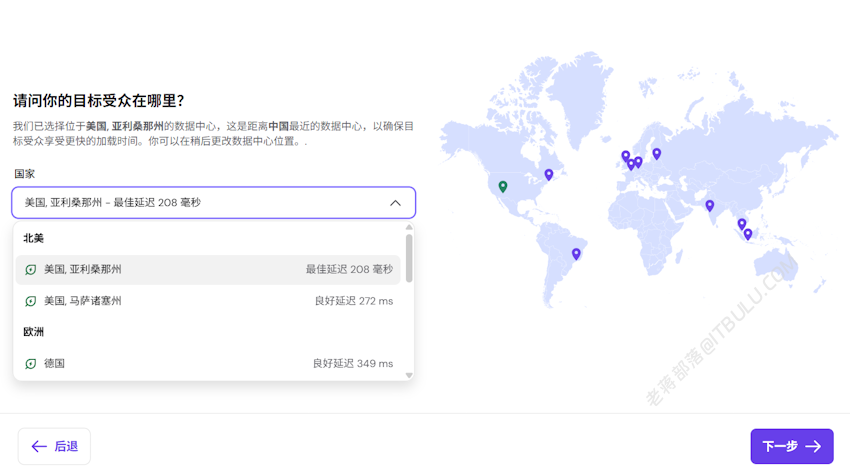
Task: Click the Indonesia map pin
Action: click(748, 234)
